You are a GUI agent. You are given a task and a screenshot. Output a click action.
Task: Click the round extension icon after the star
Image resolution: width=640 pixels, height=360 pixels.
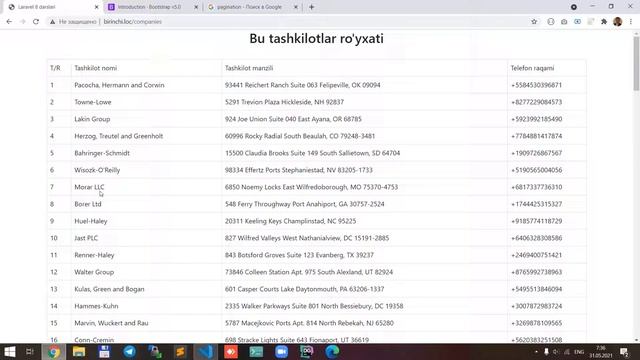tap(551, 22)
